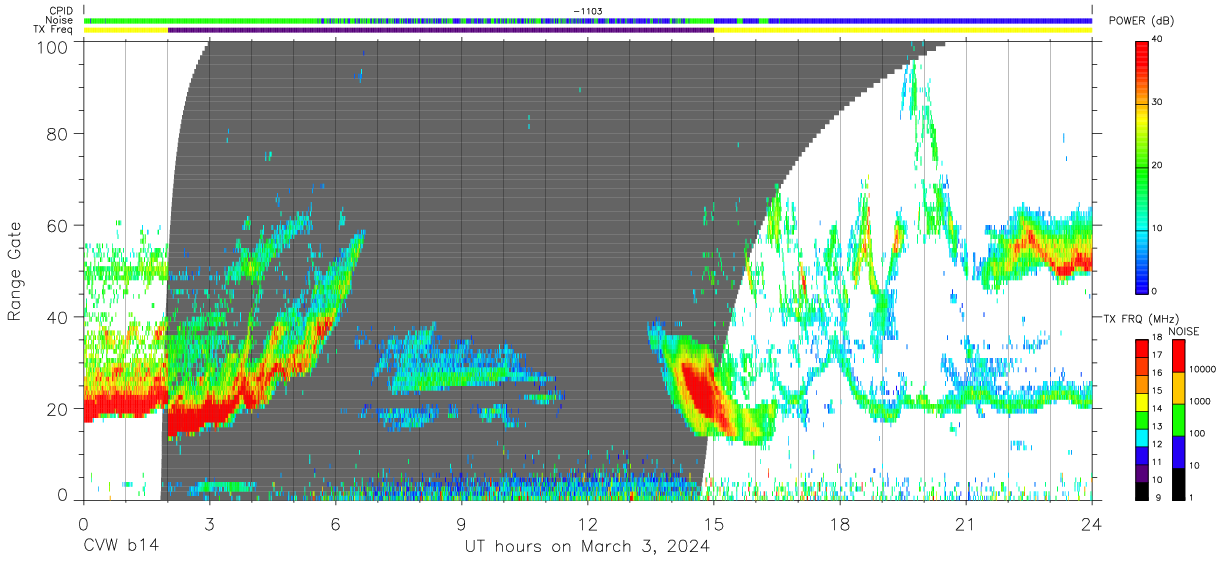Click the NOISE color bar

1178,419
